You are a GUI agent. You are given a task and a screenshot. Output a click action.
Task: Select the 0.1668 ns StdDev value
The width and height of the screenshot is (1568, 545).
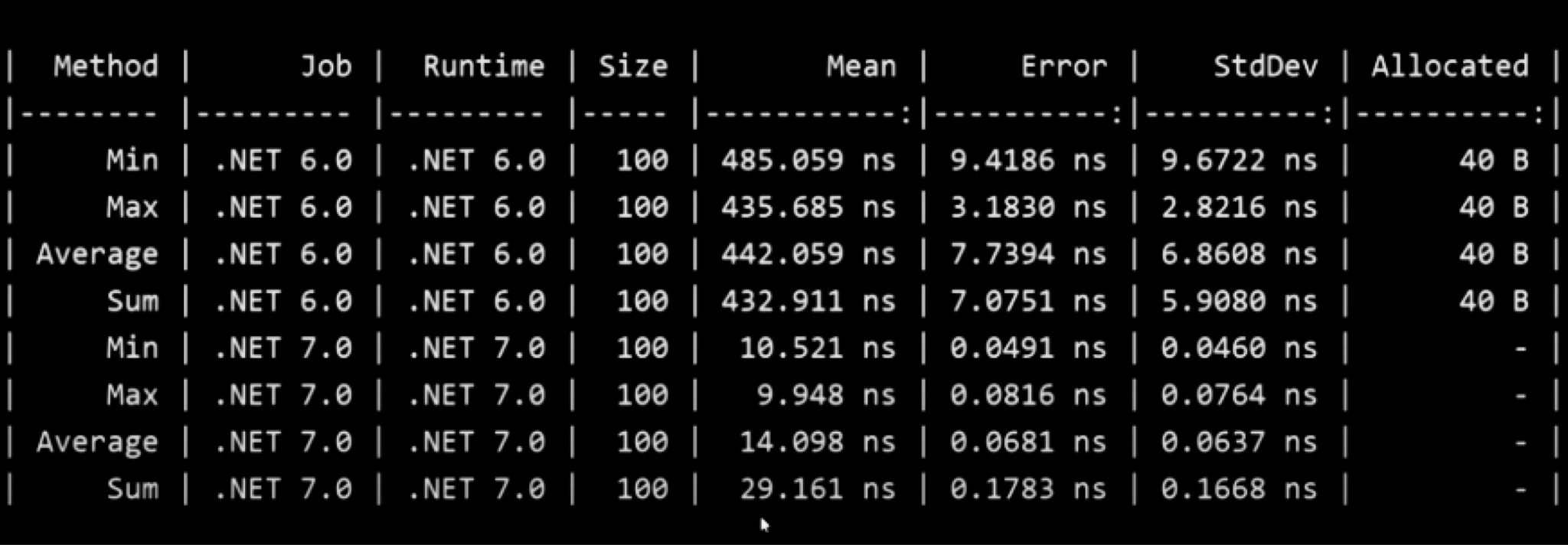click(1238, 489)
